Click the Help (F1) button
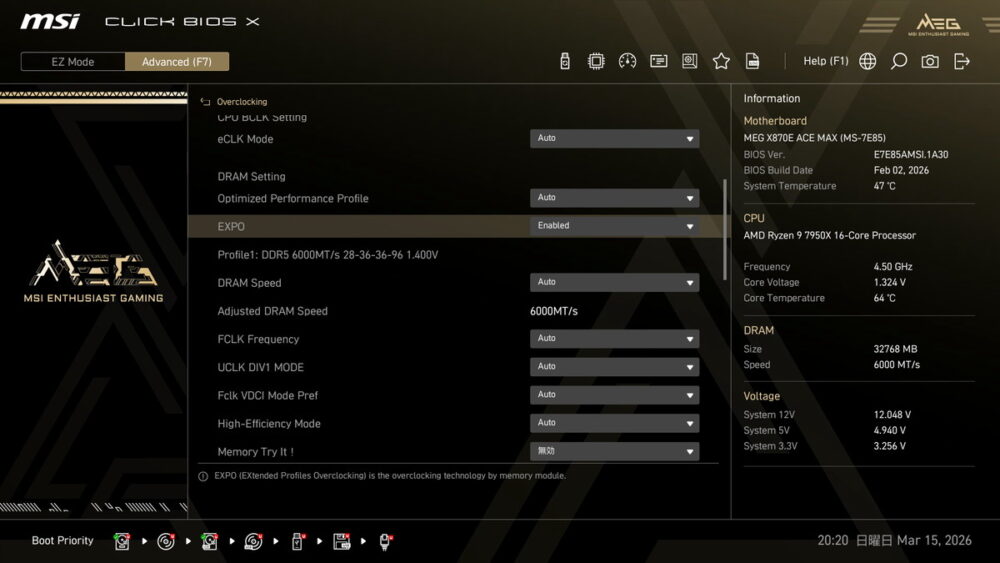This screenshot has height=563, width=1000. [825, 61]
